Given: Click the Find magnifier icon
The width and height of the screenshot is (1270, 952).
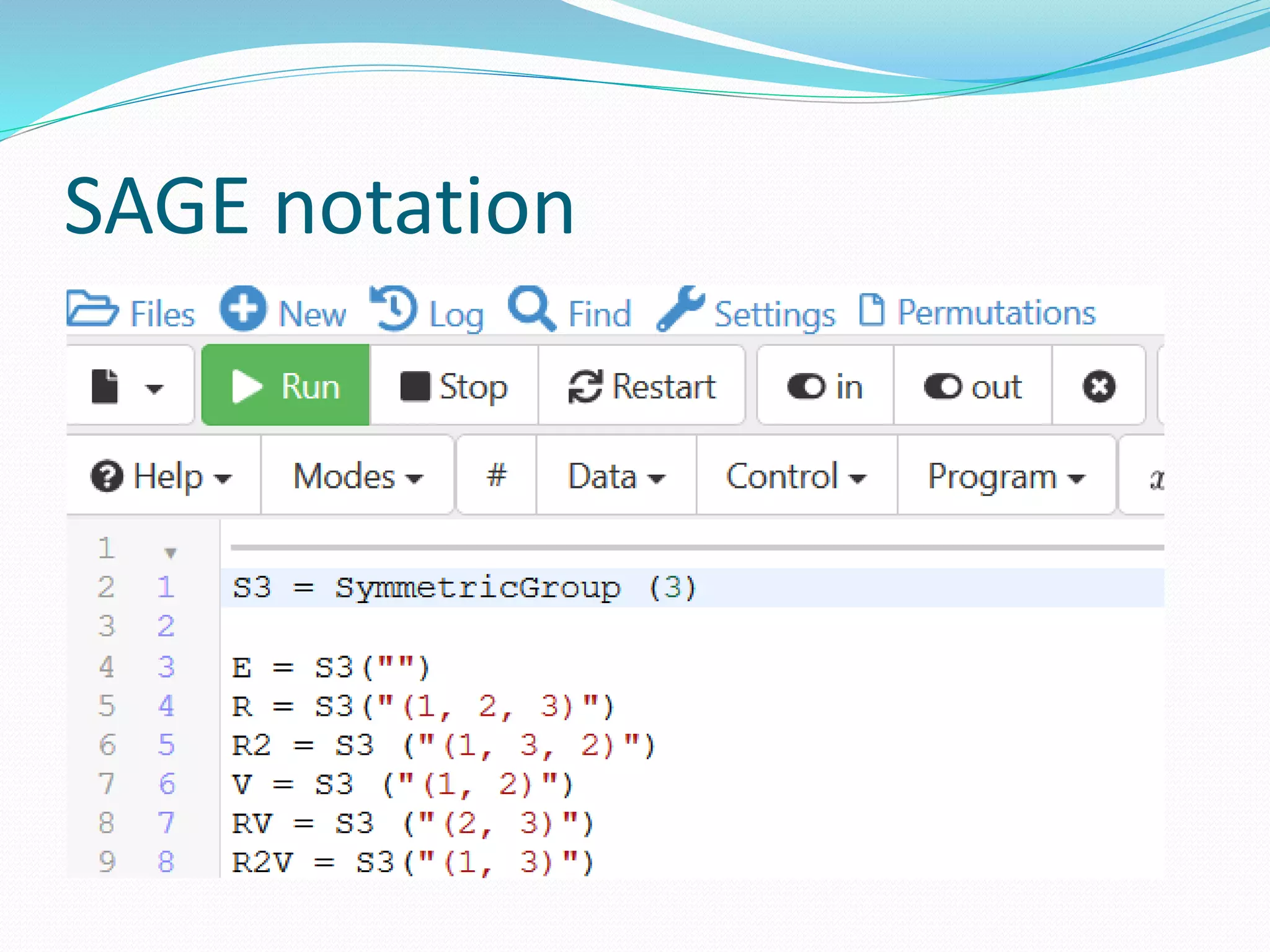Looking at the screenshot, I should pos(531,308).
